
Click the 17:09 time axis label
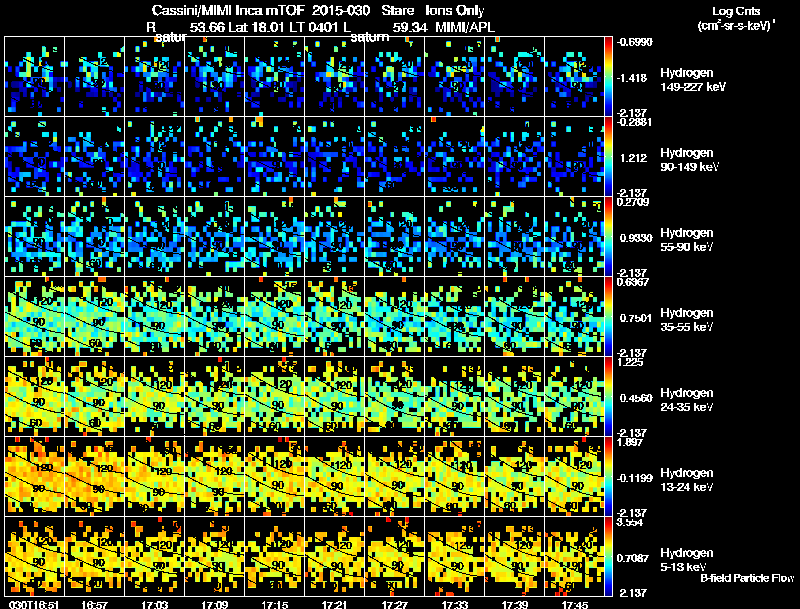coord(215,604)
